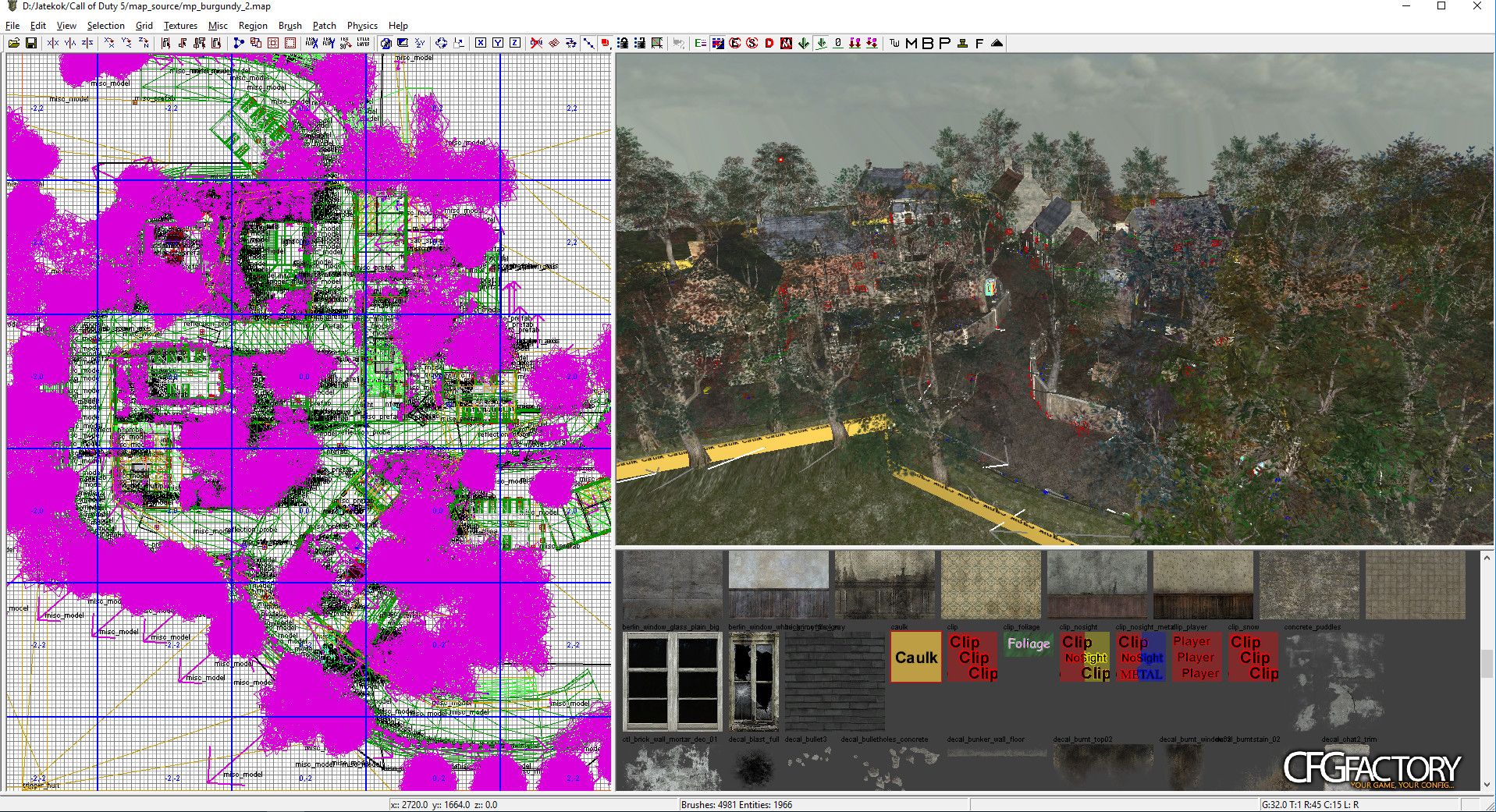Click the TEX FLIP X toolbar icon

pos(311,44)
